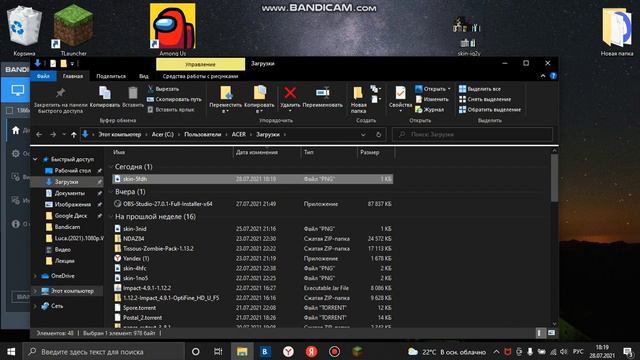Open the Copy to (Копировать в) dropdown
640x360 pixels.
click(259, 99)
